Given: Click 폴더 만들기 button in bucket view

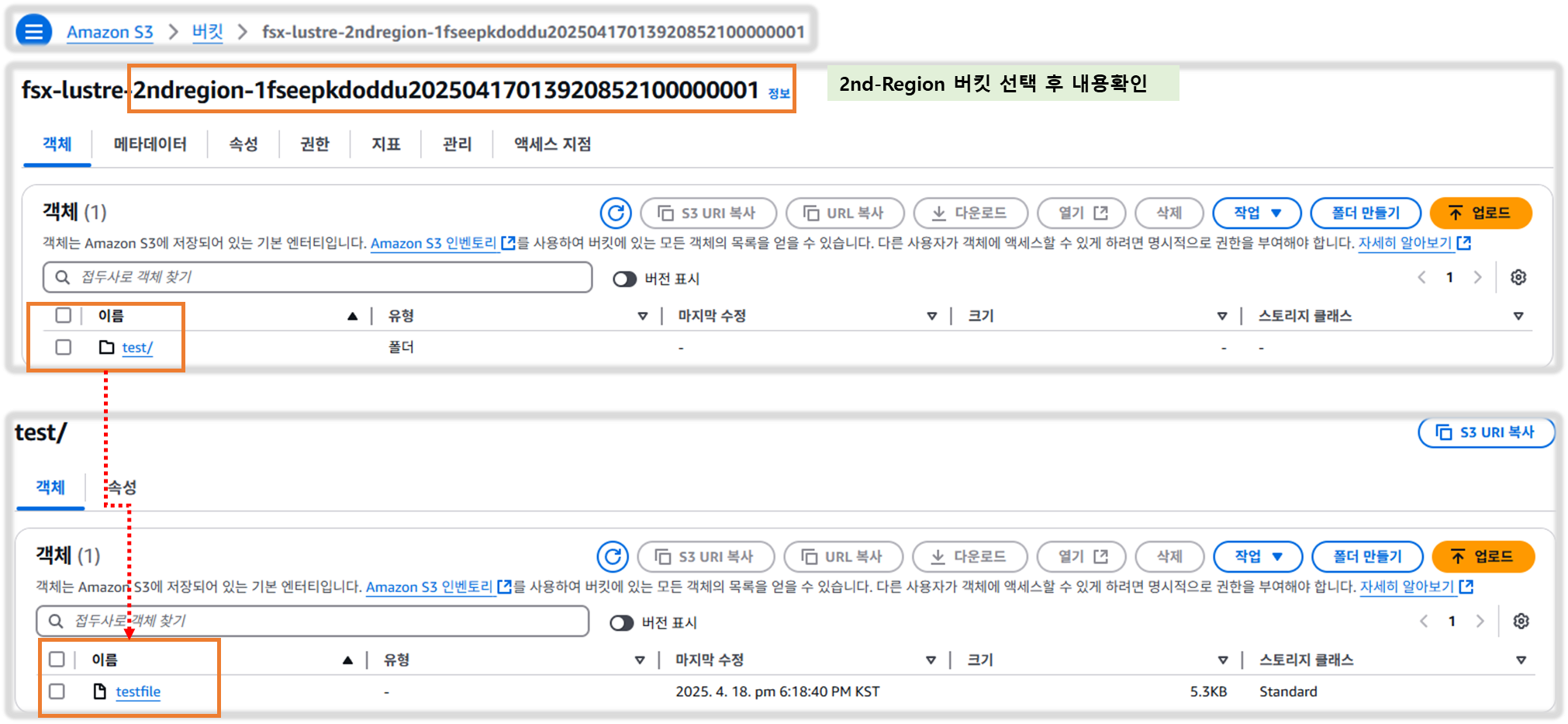Looking at the screenshot, I should coord(1366,213).
